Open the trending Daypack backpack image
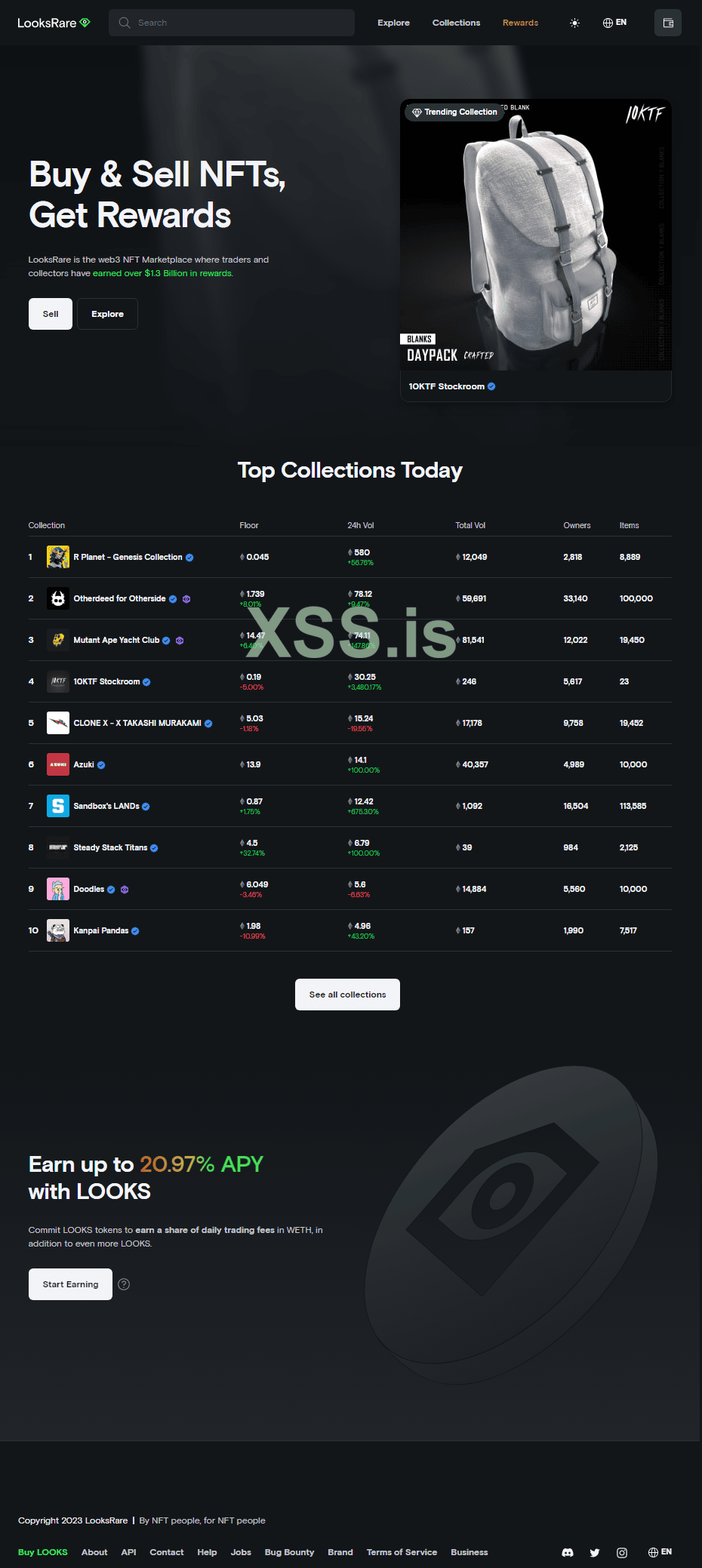 point(536,235)
